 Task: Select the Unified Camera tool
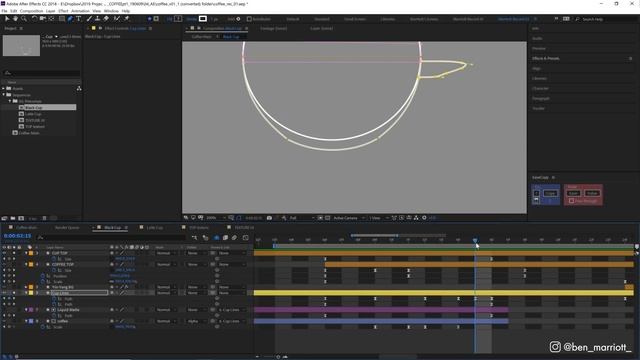coord(43,19)
